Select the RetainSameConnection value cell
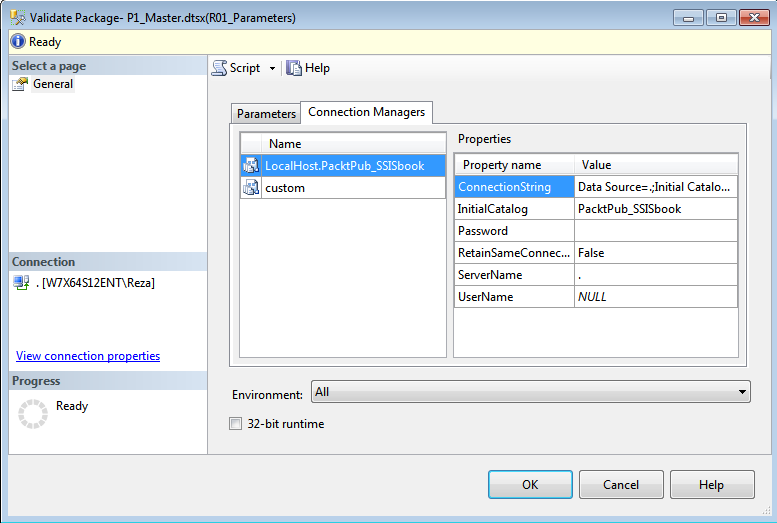 [655, 253]
